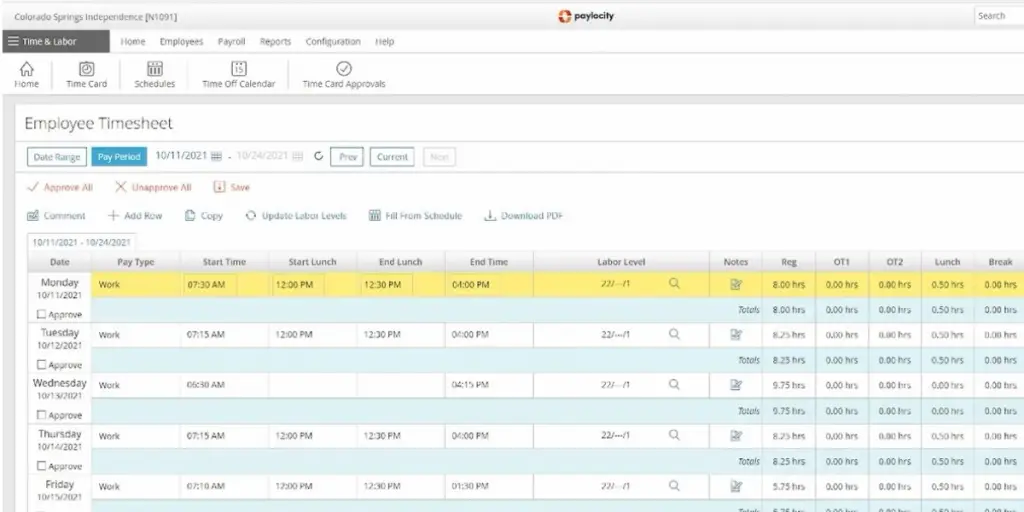1024x512 pixels.
Task: Select the 10/11/2021 - 10/24/2021 tab
Action: pos(82,242)
